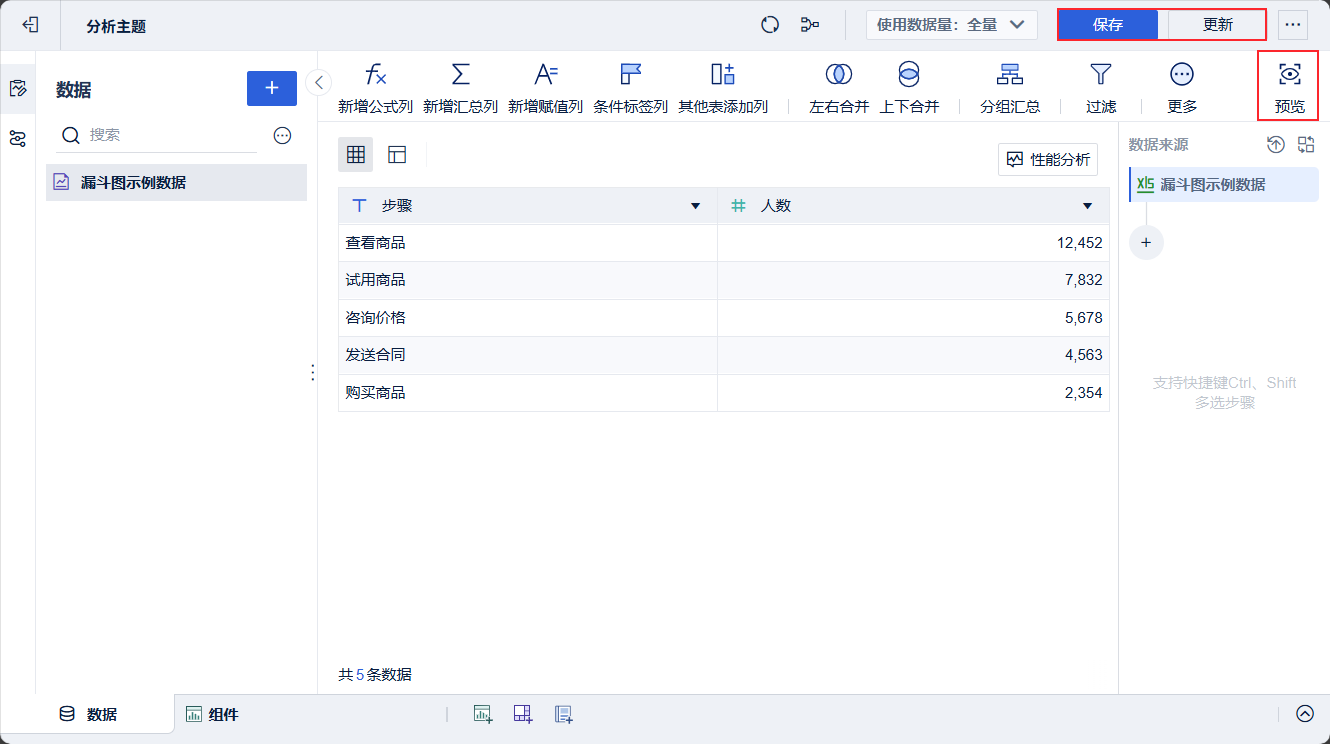Click the add component icon in bottom bar
Screen dimensions: 1330x744
[483, 714]
